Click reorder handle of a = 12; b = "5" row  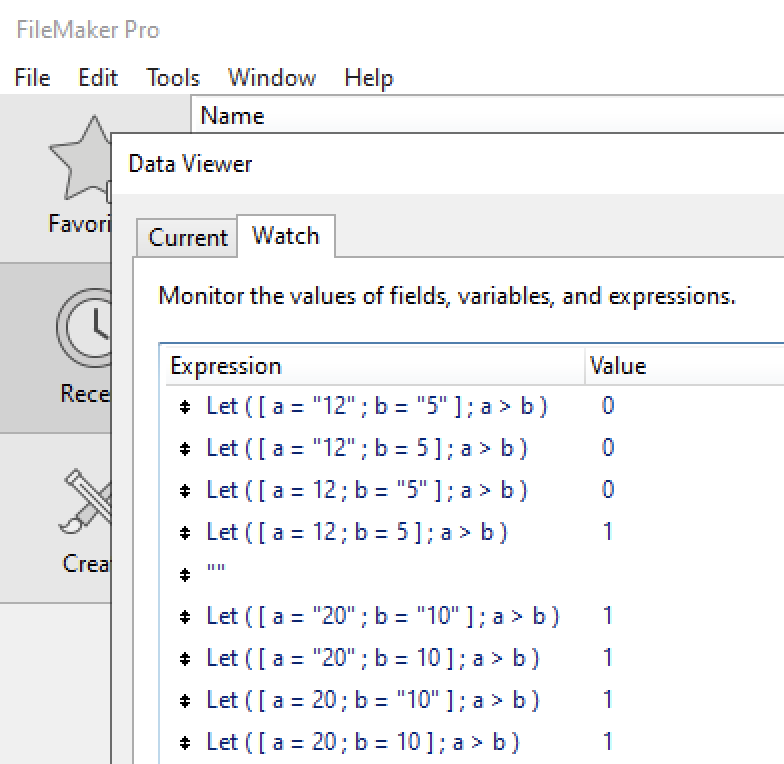pos(185,491)
